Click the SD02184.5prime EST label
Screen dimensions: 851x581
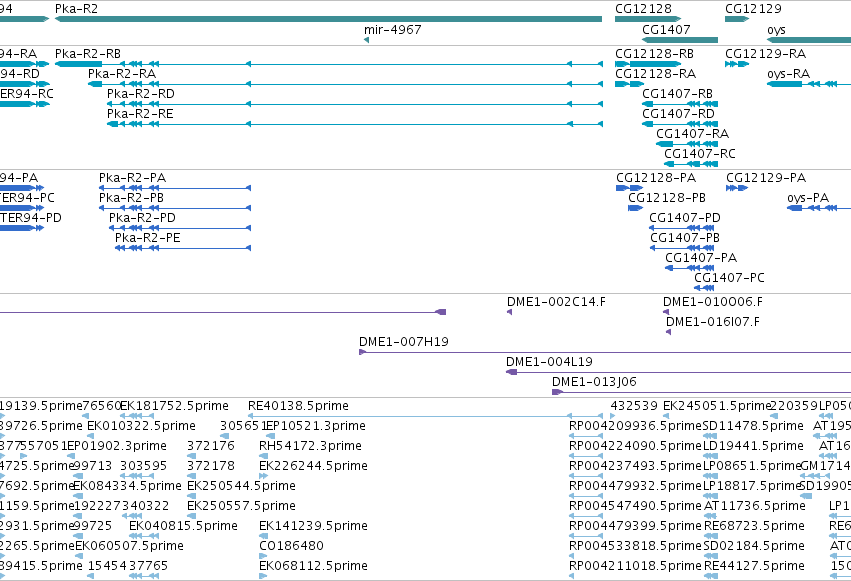[754, 547]
